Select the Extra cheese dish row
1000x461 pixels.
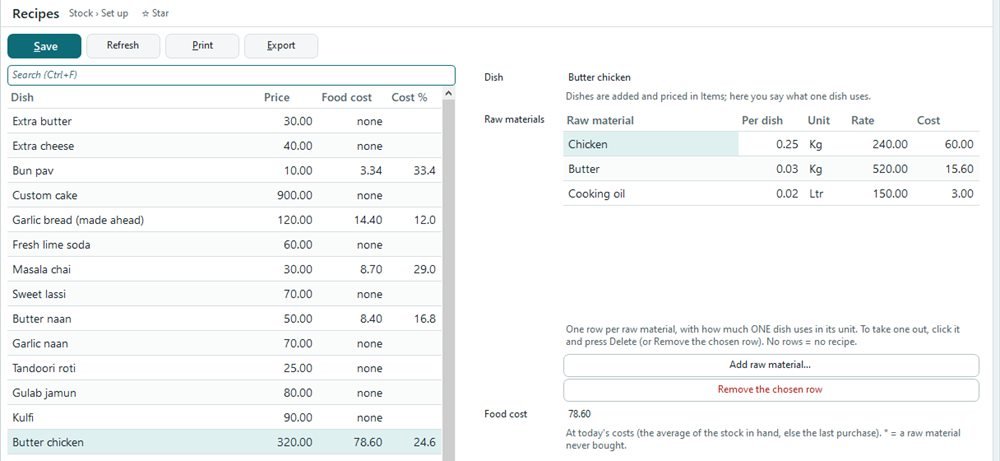[x=224, y=146]
